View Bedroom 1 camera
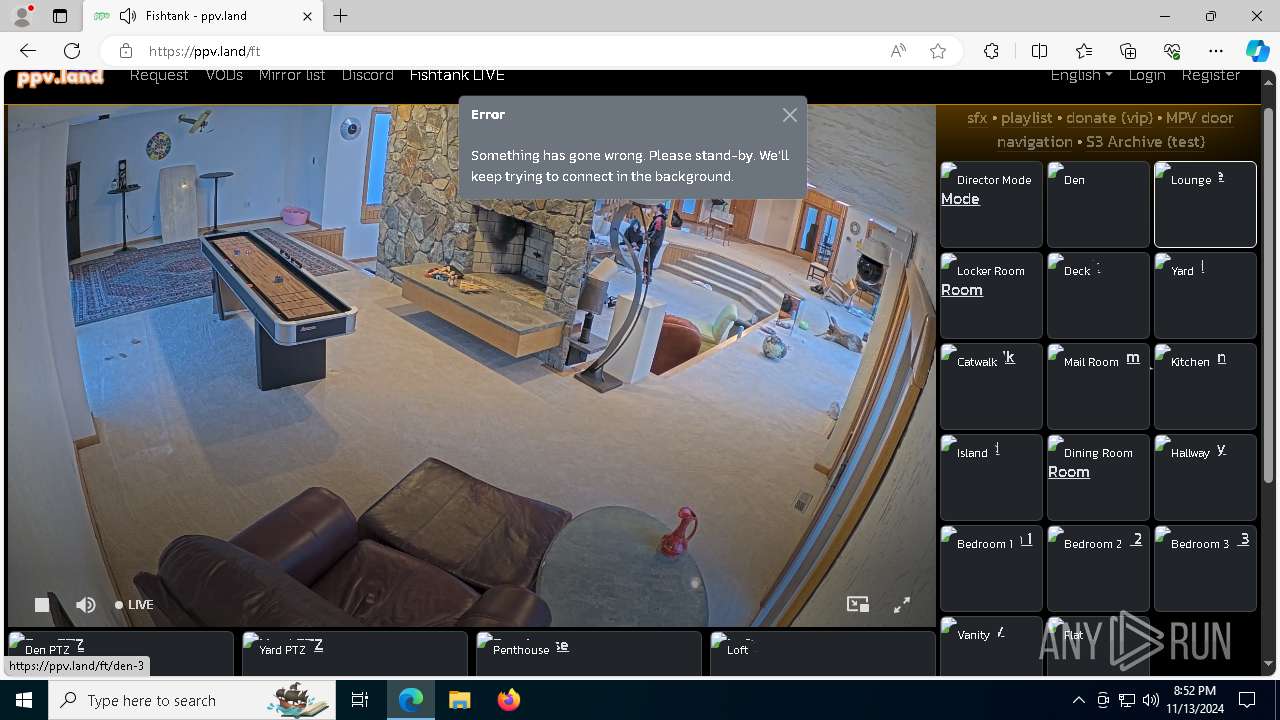This screenshot has height=720, width=1280. click(991, 568)
